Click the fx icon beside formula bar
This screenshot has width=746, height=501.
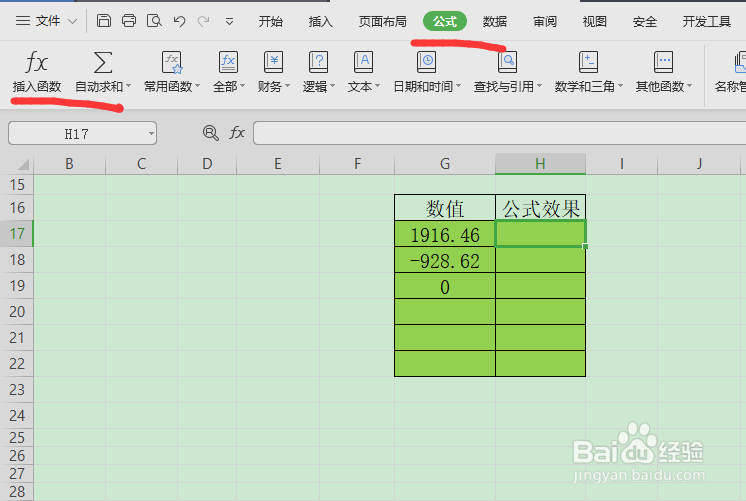pos(237,132)
